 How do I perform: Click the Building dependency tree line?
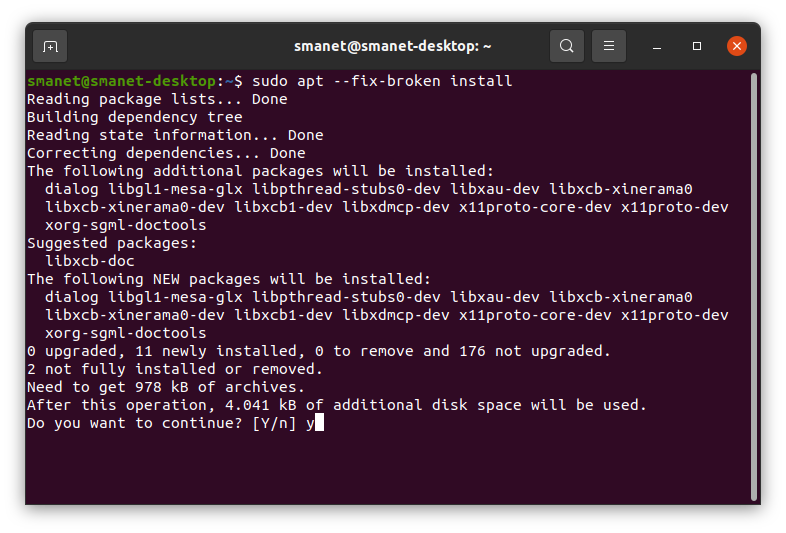tap(135, 117)
